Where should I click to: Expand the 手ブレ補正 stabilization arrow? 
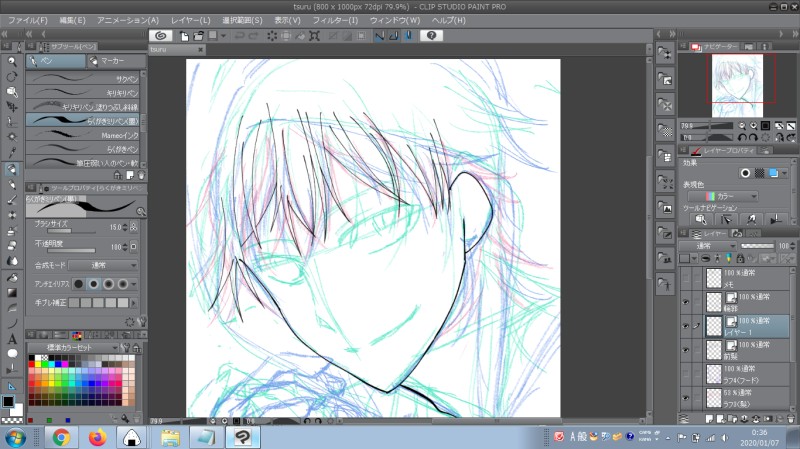click(134, 303)
